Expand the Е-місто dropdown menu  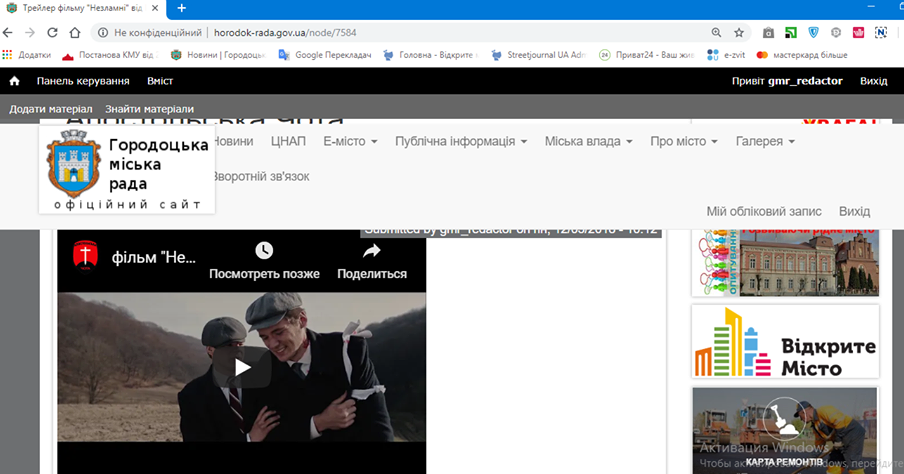click(350, 142)
